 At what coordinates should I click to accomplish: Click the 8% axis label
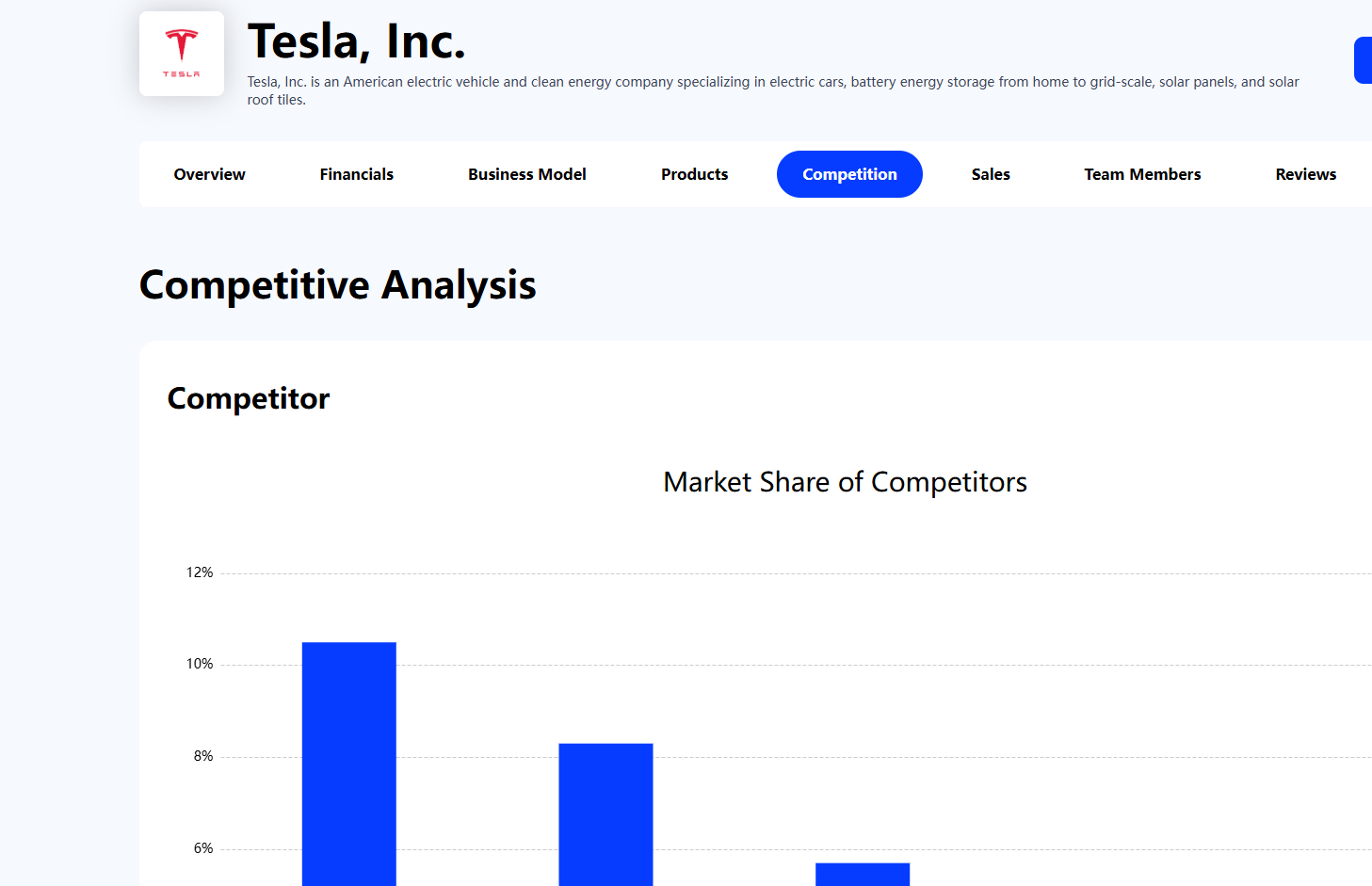pyautogui.click(x=203, y=756)
